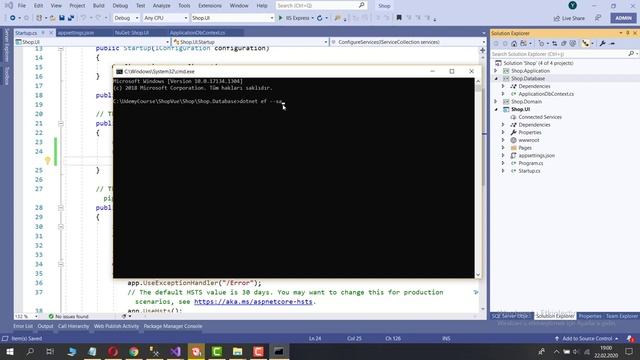Click the bookmark icon in the toolbar

coord(399,18)
